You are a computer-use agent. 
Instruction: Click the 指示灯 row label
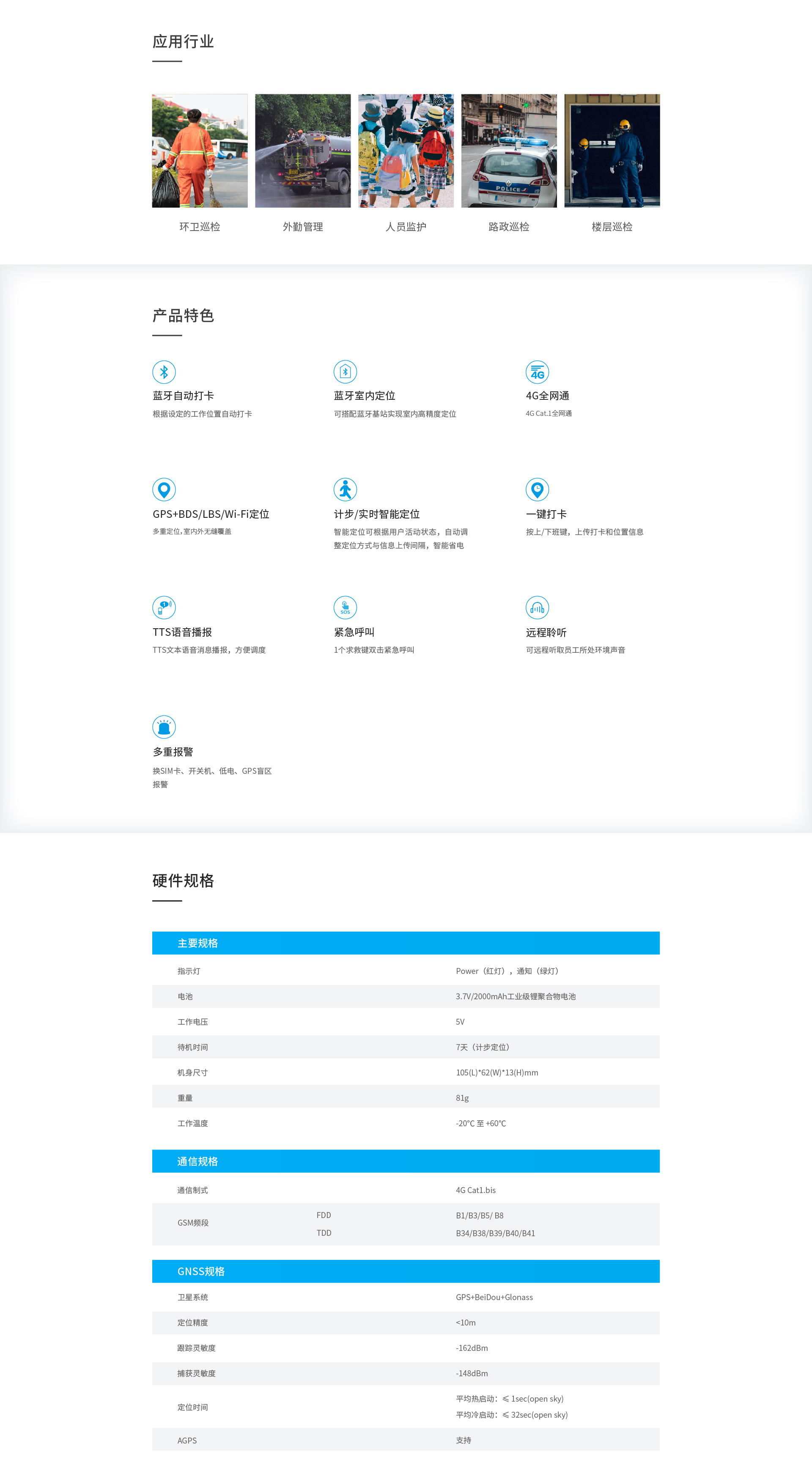click(189, 971)
